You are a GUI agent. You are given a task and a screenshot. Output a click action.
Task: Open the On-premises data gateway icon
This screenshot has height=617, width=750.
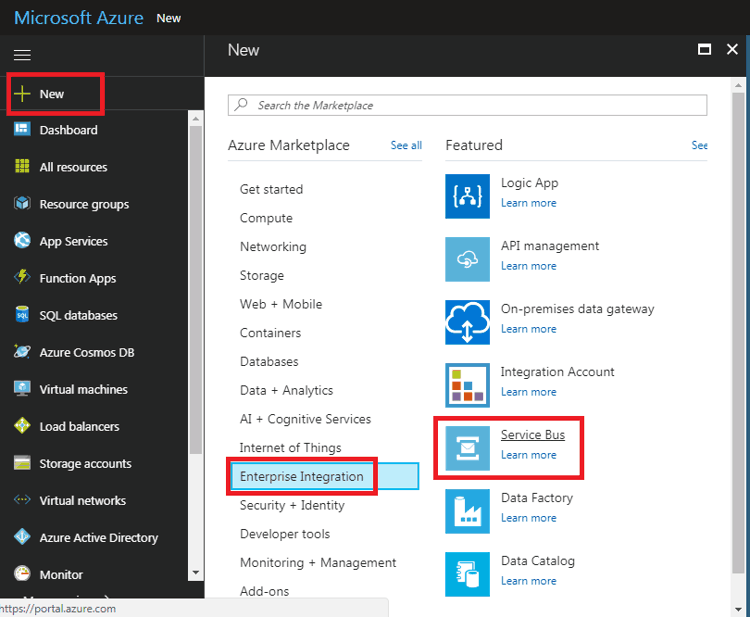pyautogui.click(x=467, y=322)
